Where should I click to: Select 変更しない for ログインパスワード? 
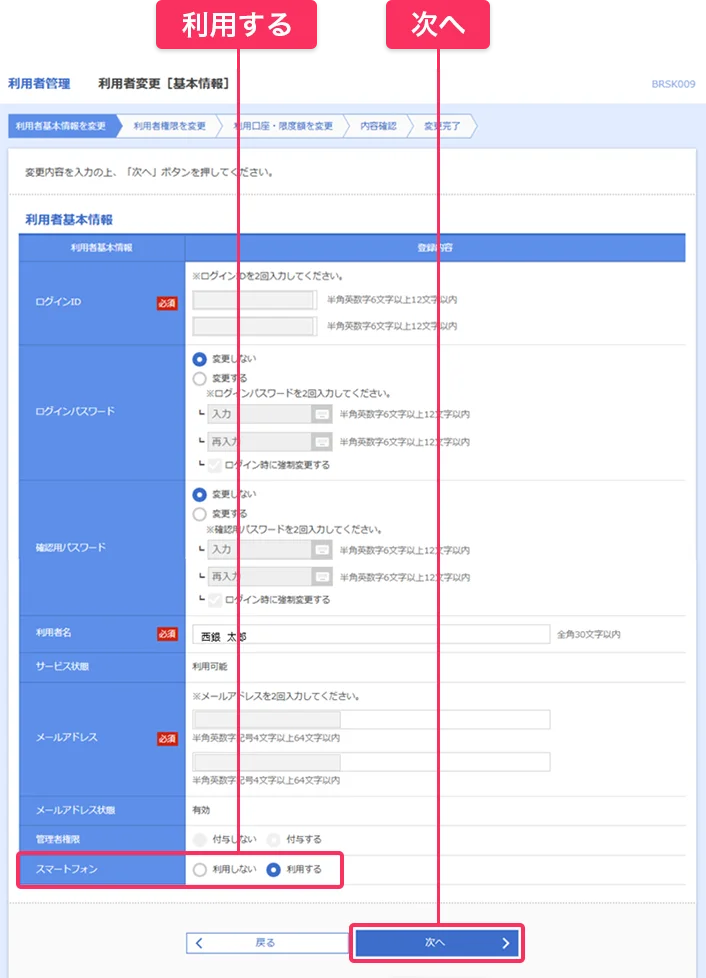[200, 359]
